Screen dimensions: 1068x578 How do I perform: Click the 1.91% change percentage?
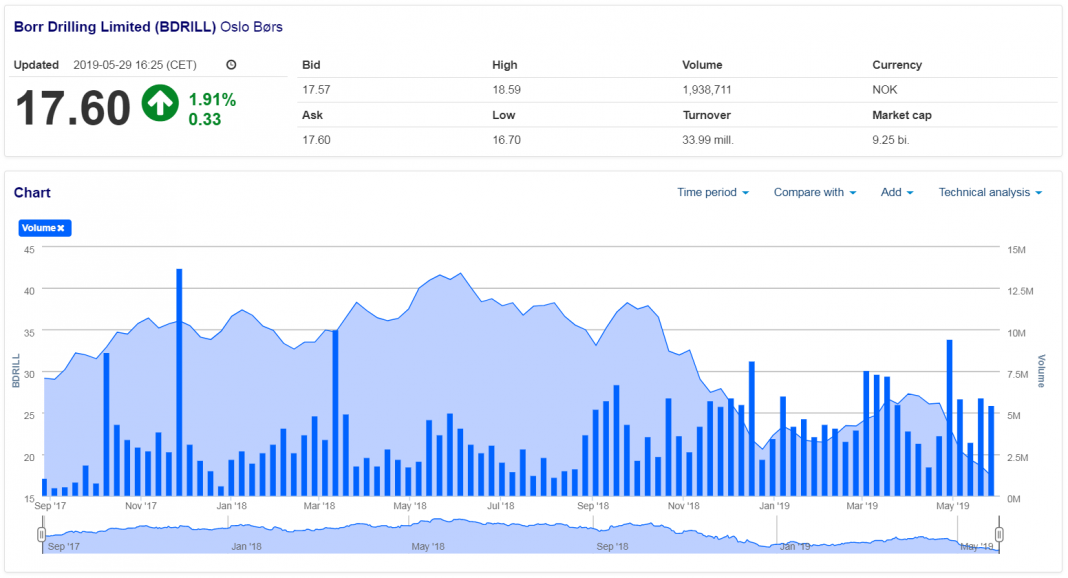point(213,100)
